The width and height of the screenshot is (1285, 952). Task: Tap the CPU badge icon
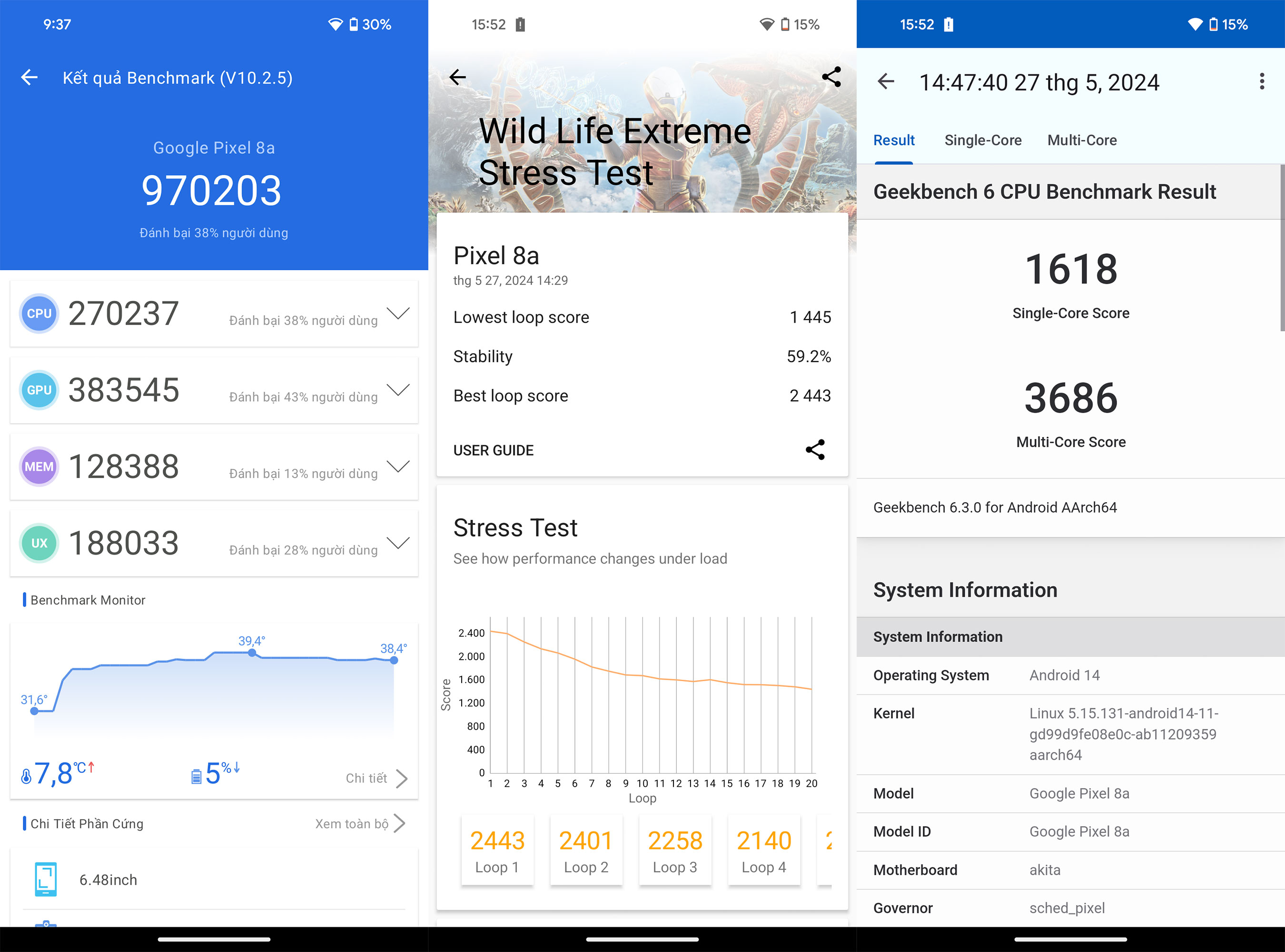coord(39,314)
